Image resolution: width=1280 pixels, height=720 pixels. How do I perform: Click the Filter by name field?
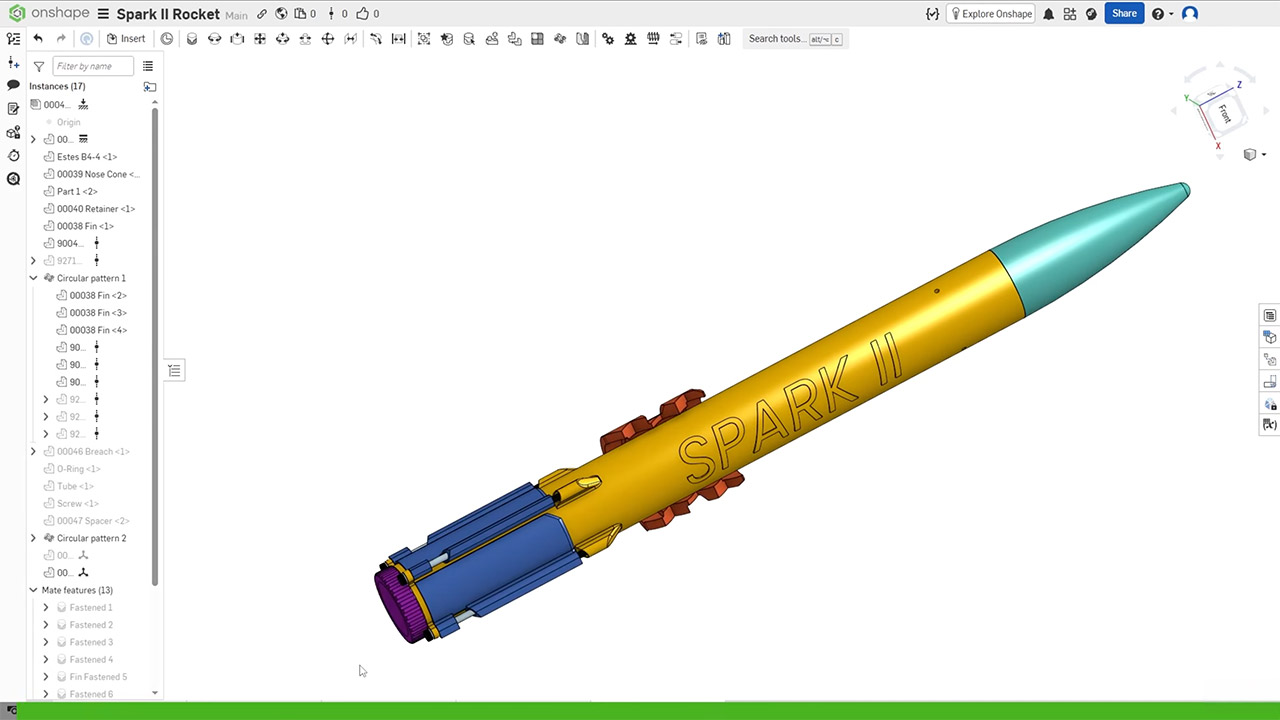point(93,66)
